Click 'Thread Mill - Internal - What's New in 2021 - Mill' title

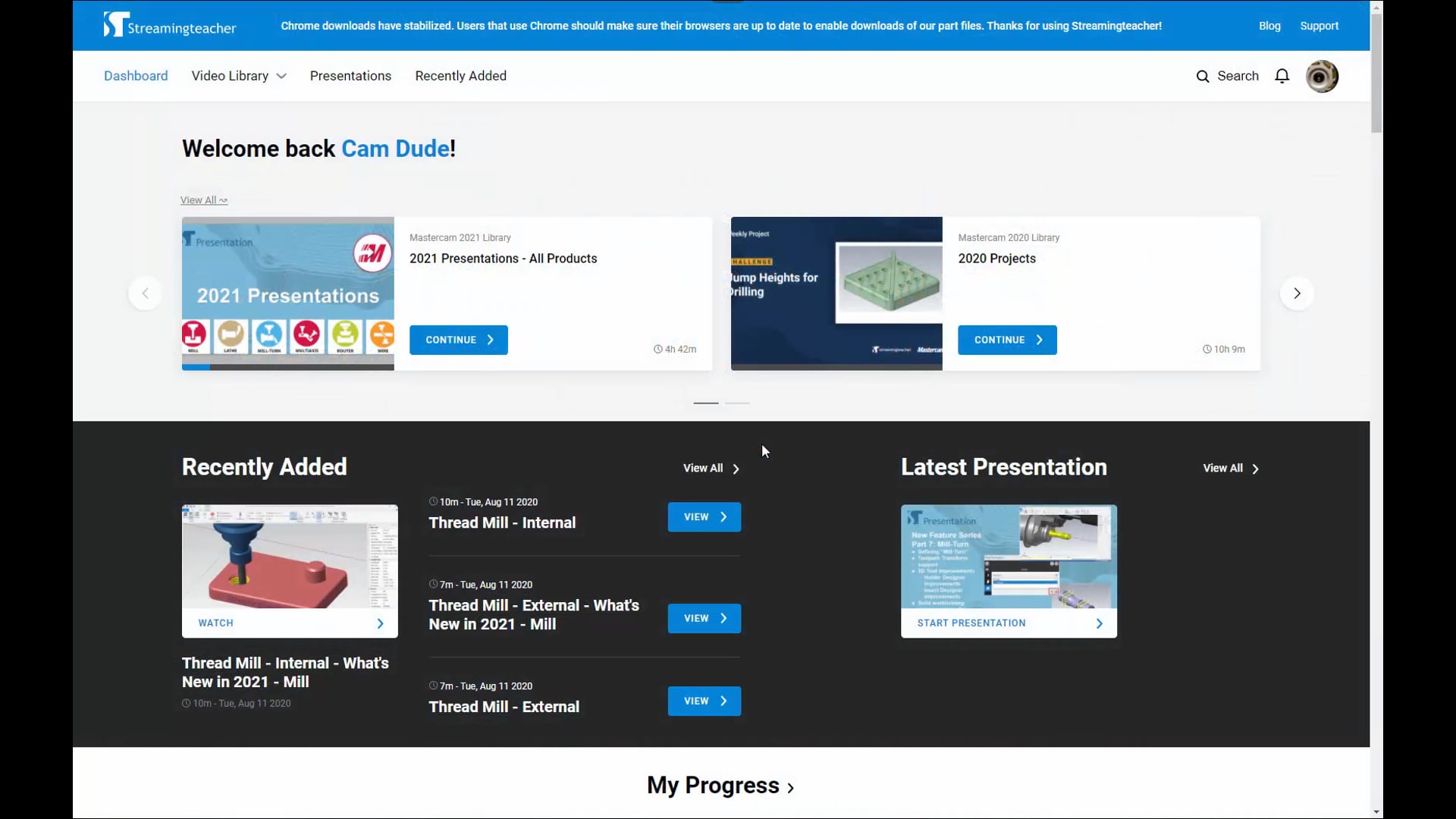(x=285, y=673)
